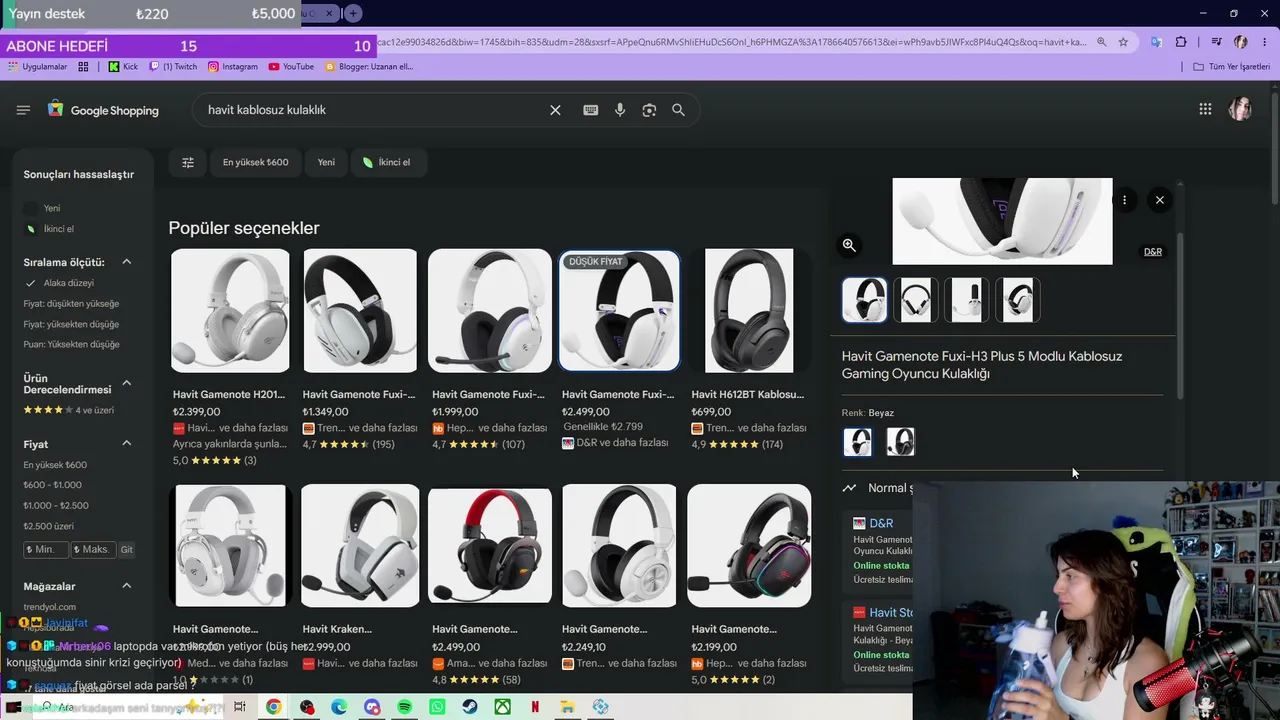Image resolution: width=1280 pixels, height=720 pixels.
Task: Open the Google apps grid
Action: pos(1205,109)
